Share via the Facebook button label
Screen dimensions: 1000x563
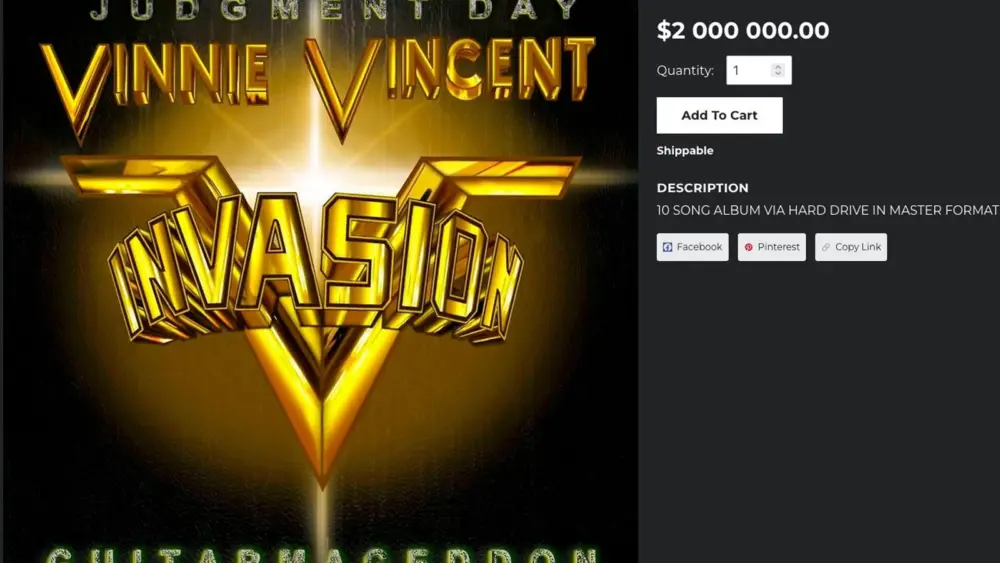pyautogui.click(x=699, y=247)
